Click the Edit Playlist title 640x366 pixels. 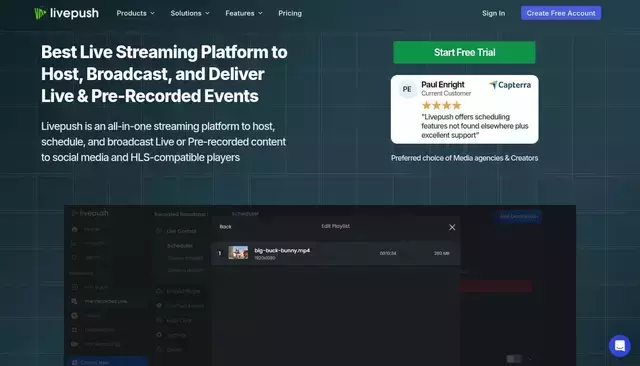click(335, 226)
